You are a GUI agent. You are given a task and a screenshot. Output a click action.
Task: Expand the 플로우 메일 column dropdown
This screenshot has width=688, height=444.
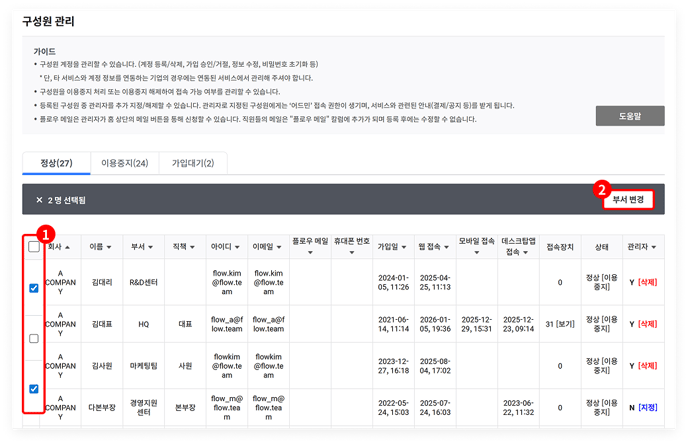pos(310,253)
